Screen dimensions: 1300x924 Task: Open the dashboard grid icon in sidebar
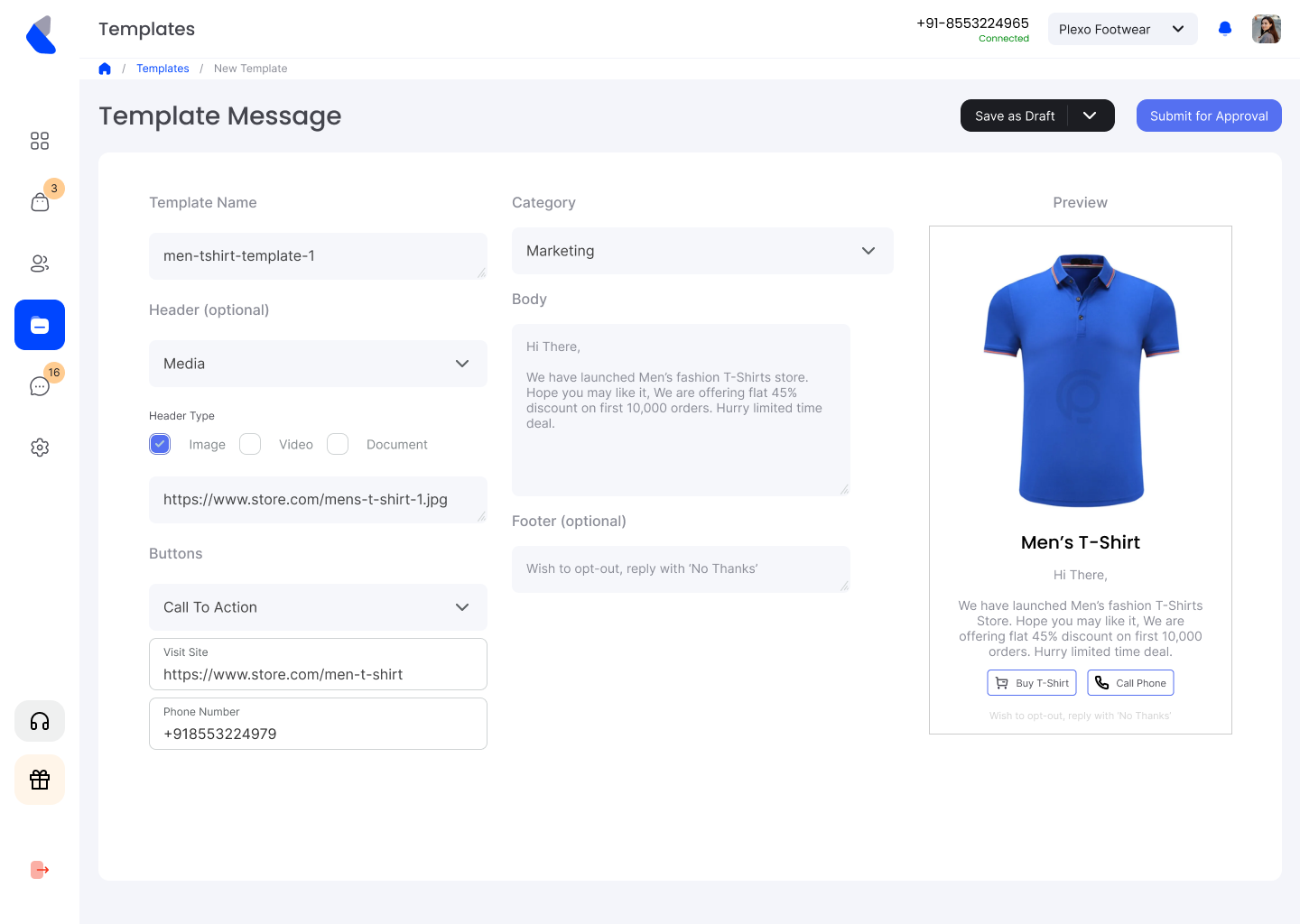tap(40, 141)
